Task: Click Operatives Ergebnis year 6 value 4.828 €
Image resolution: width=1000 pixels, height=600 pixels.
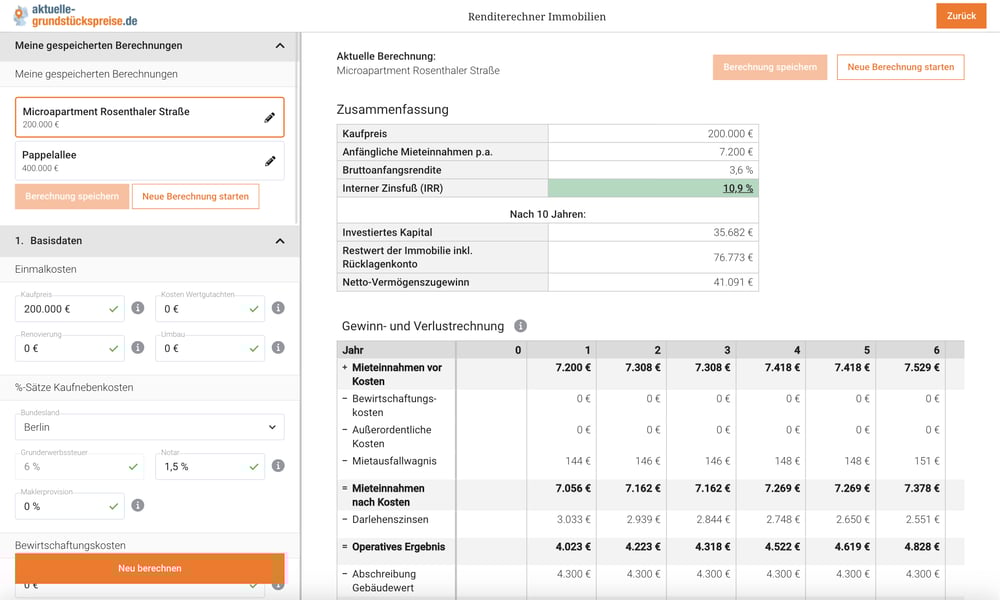Action: [922, 547]
